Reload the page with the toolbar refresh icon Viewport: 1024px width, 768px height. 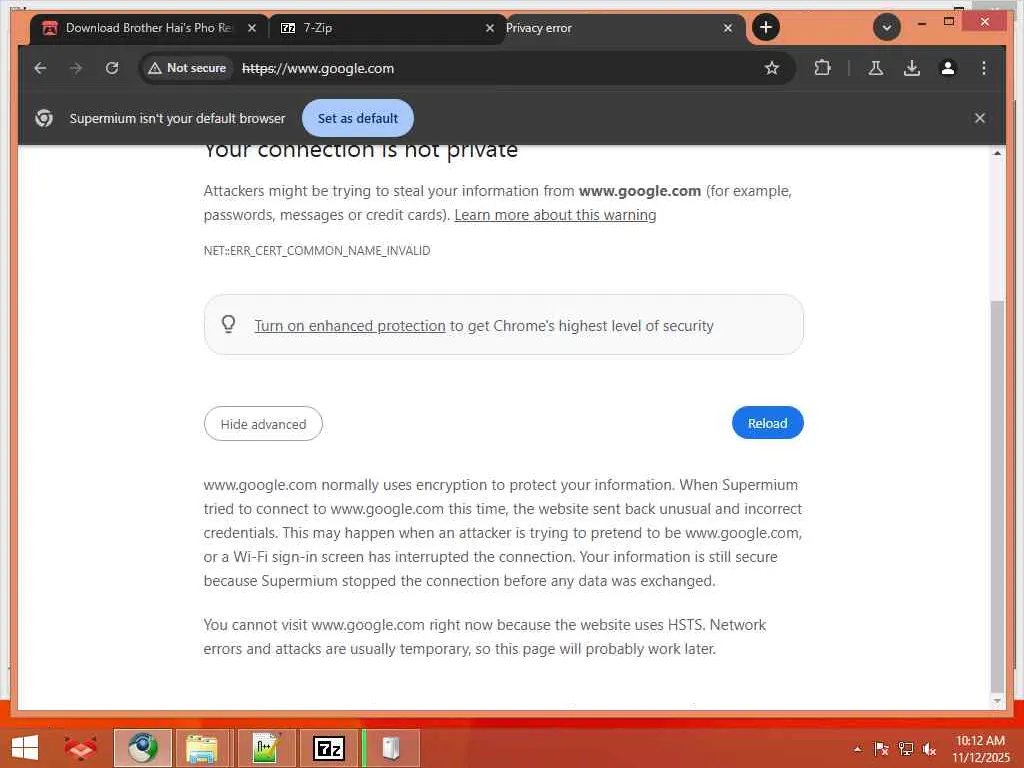[x=112, y=68]
